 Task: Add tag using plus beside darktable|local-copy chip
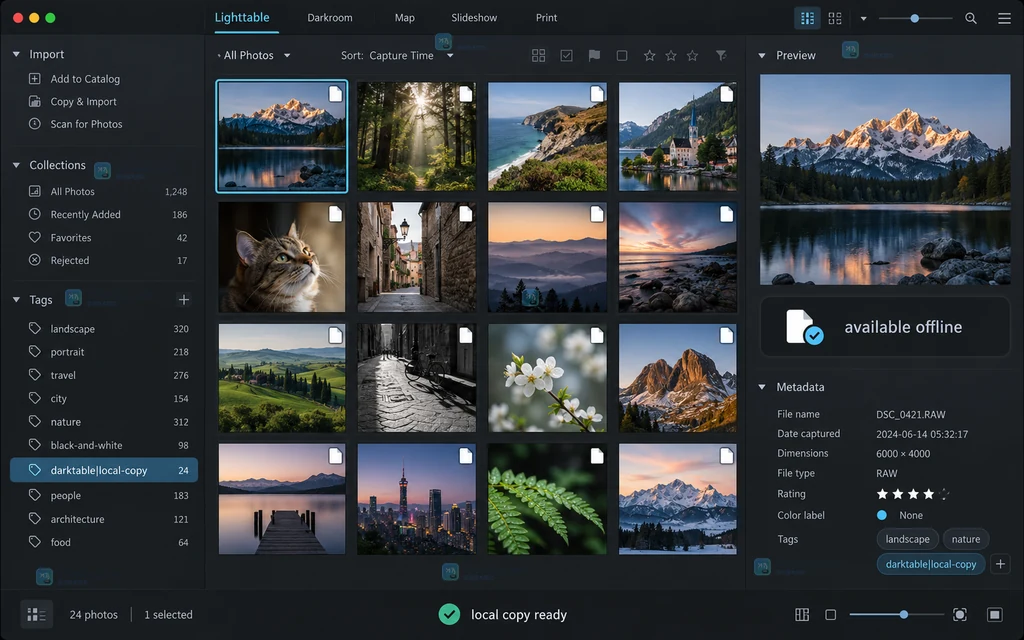coord(1000,564)
